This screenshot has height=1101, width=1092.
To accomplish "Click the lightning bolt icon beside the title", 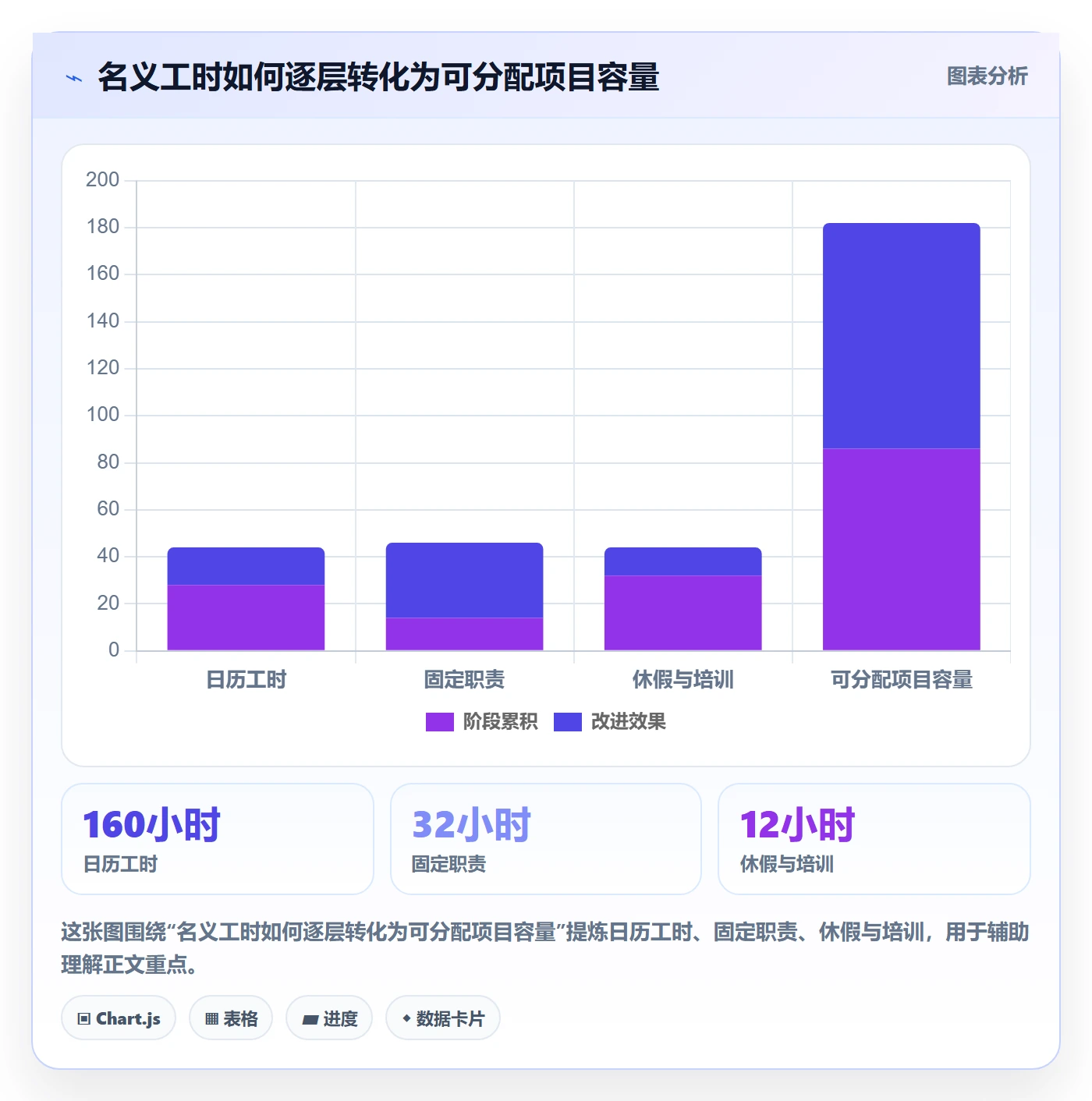I will click(x=74, y=78).
